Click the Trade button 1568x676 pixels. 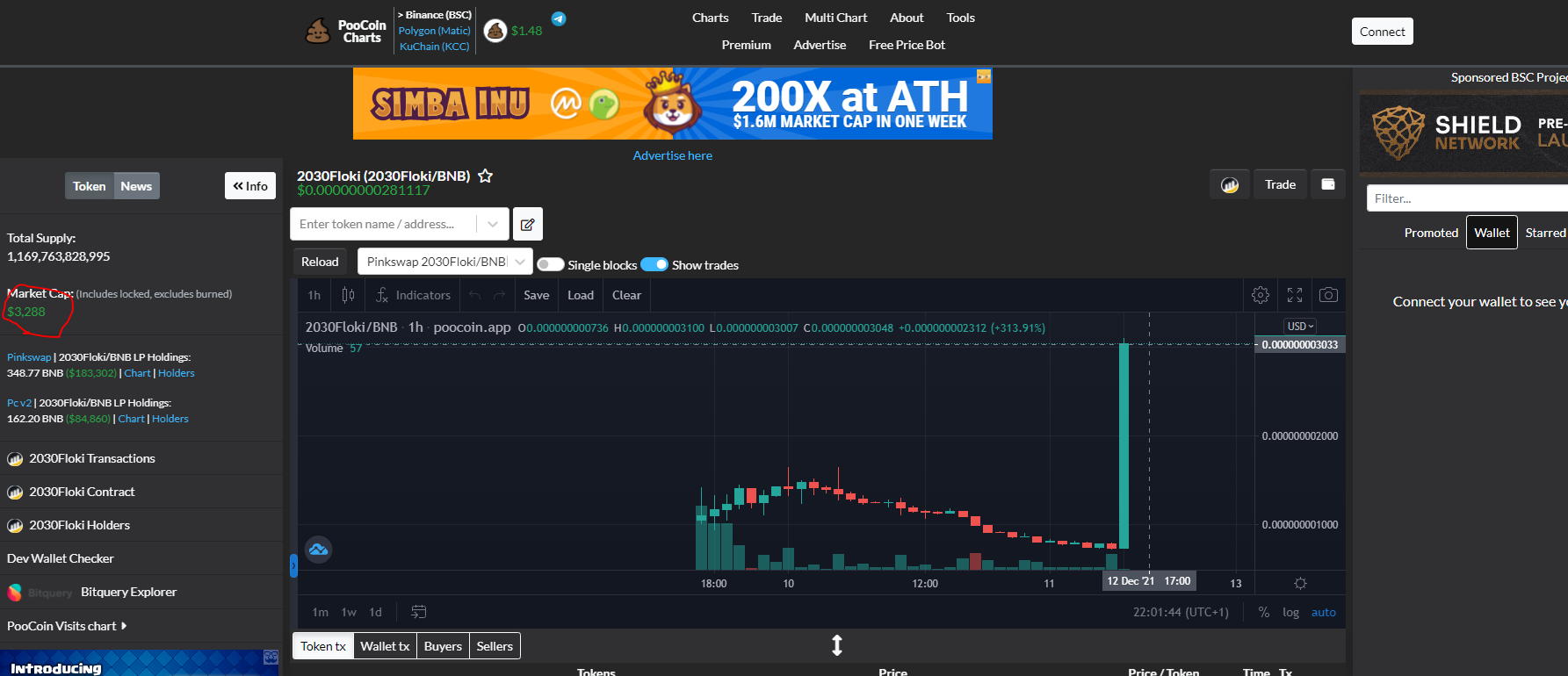(x=1280, y=184)
